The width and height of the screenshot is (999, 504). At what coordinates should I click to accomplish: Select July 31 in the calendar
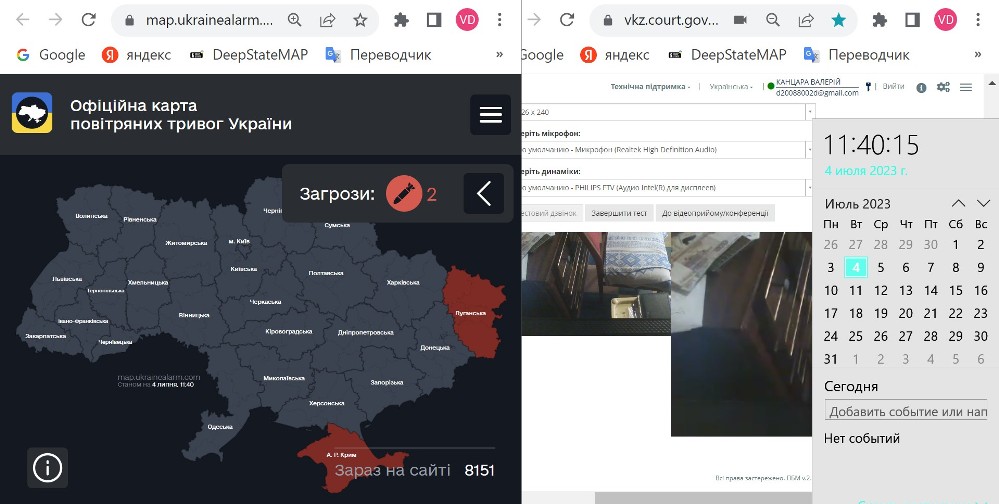(831, 359)
